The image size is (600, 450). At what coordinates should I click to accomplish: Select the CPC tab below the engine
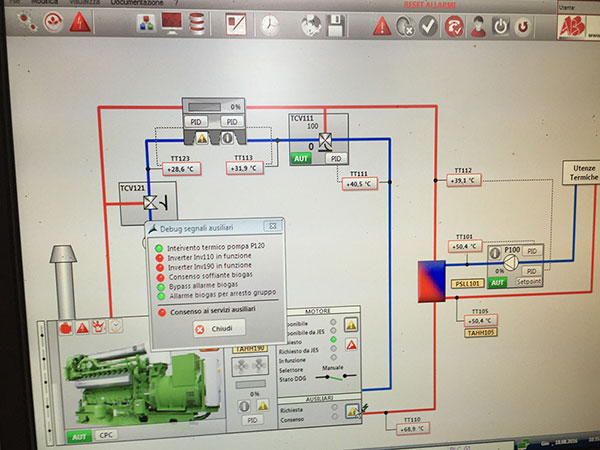tap(106, 437)
